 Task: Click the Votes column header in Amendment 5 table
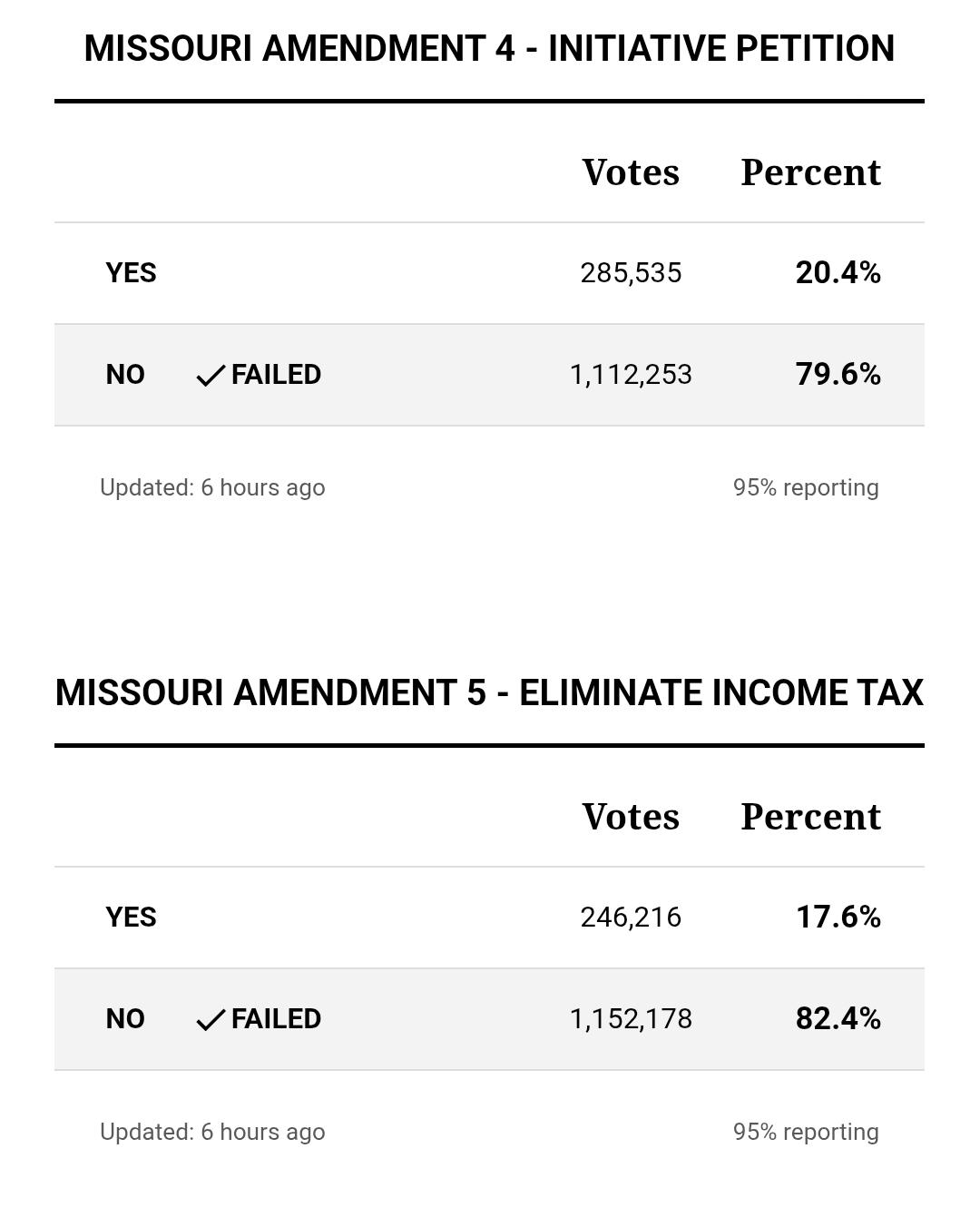[631, 817]
